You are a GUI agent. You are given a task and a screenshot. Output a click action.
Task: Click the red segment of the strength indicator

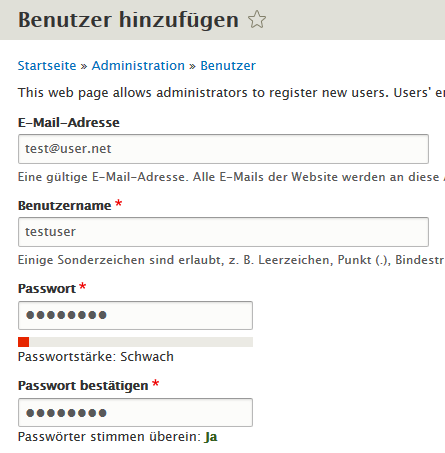(23, 342)
